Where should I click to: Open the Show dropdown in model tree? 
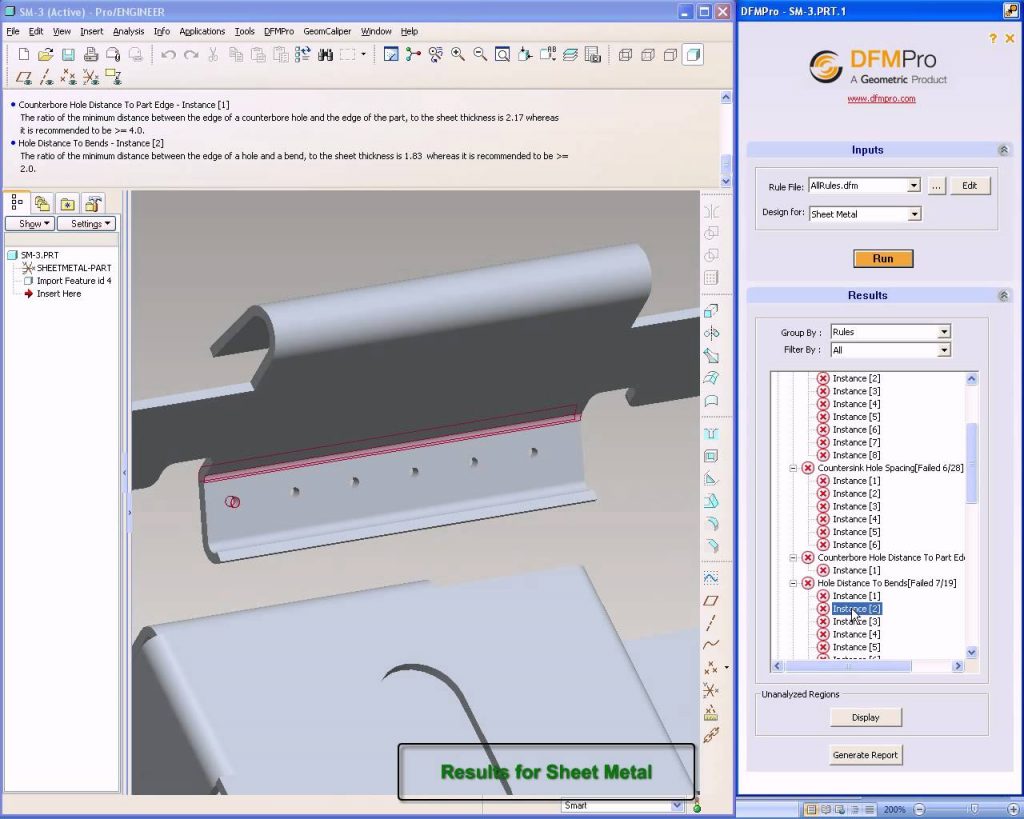pos(30,223)
